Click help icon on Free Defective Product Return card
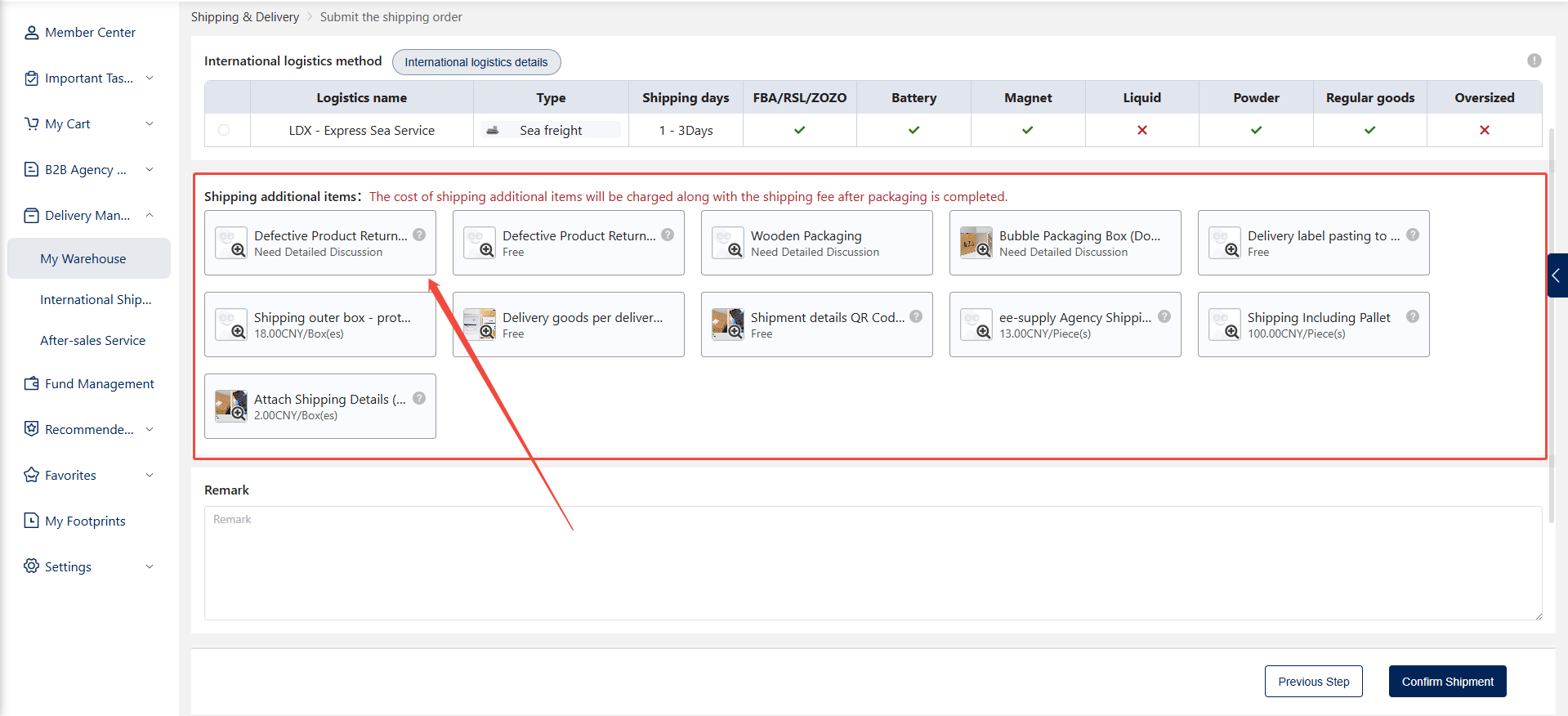Screen dimensions: 1568x716 tap(668, 235)
